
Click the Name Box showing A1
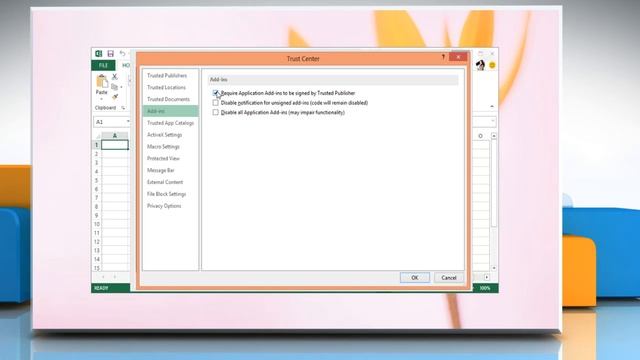109,122
